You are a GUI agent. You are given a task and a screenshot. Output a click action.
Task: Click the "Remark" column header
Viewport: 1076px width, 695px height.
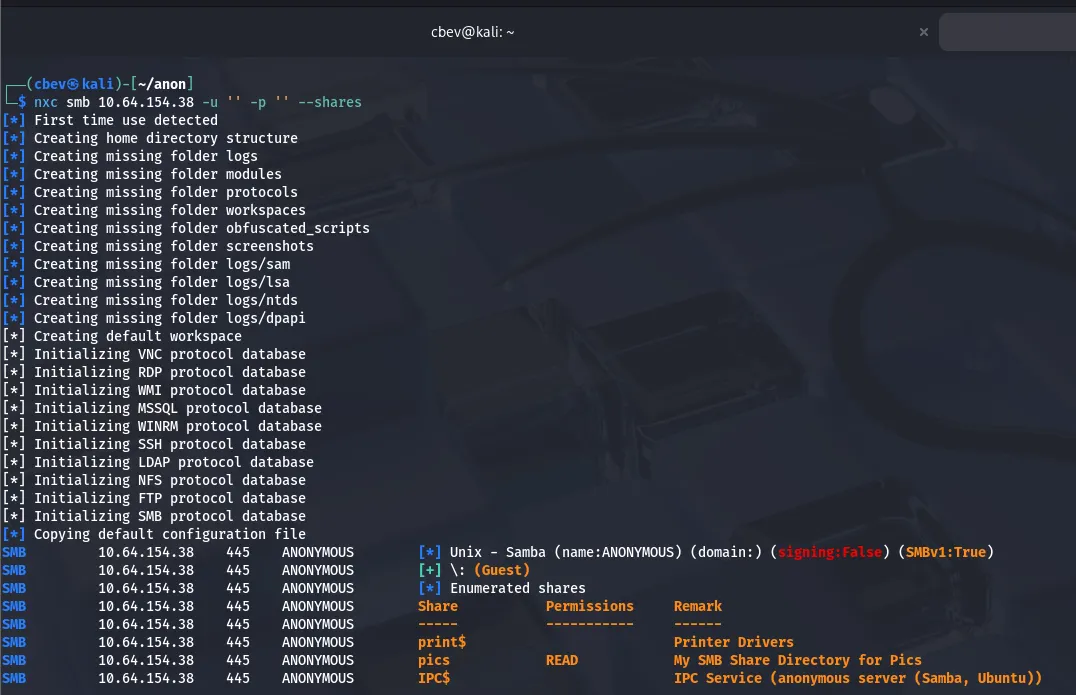point(698,606)
